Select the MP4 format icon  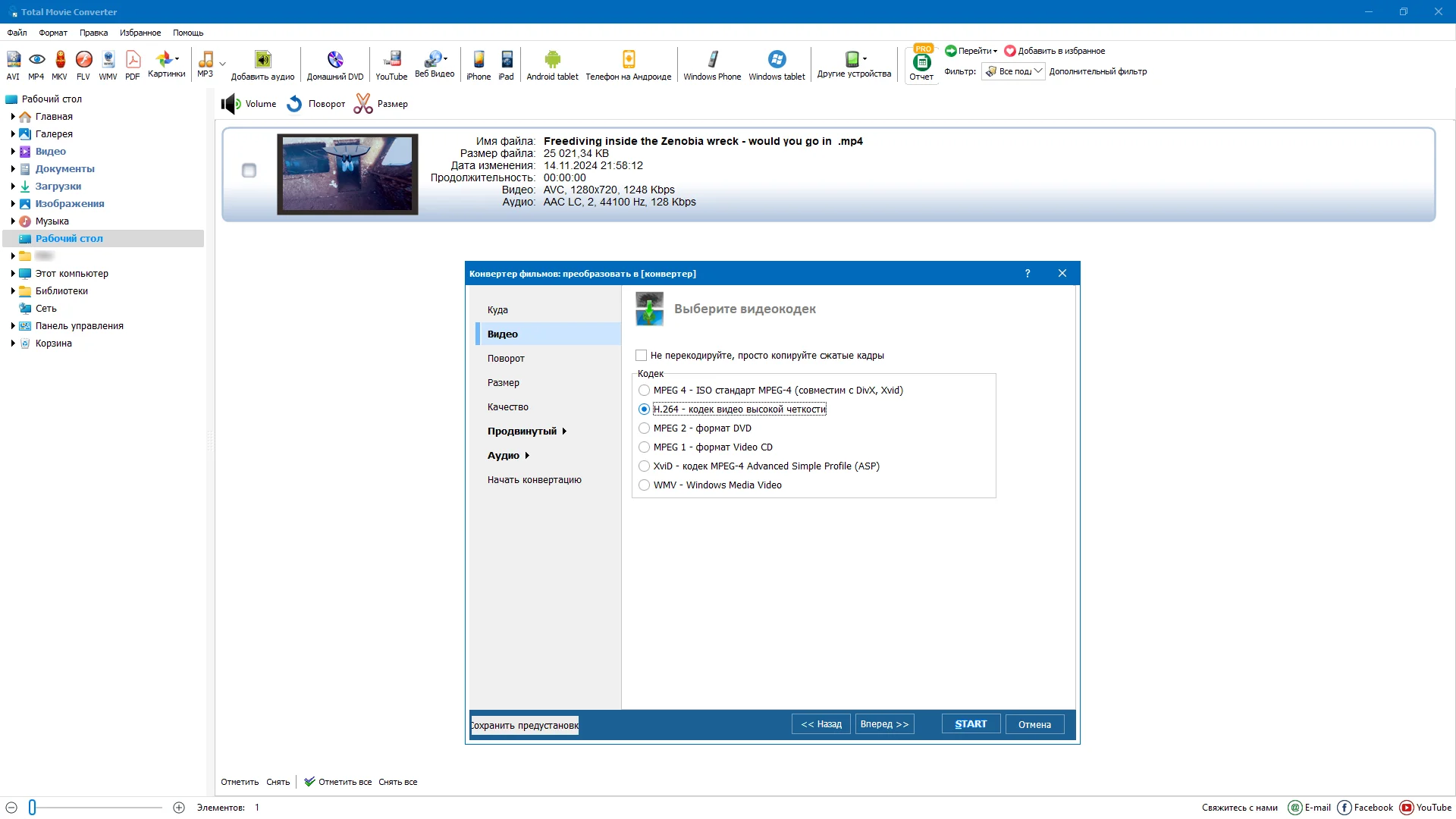(x=36, y=65)
